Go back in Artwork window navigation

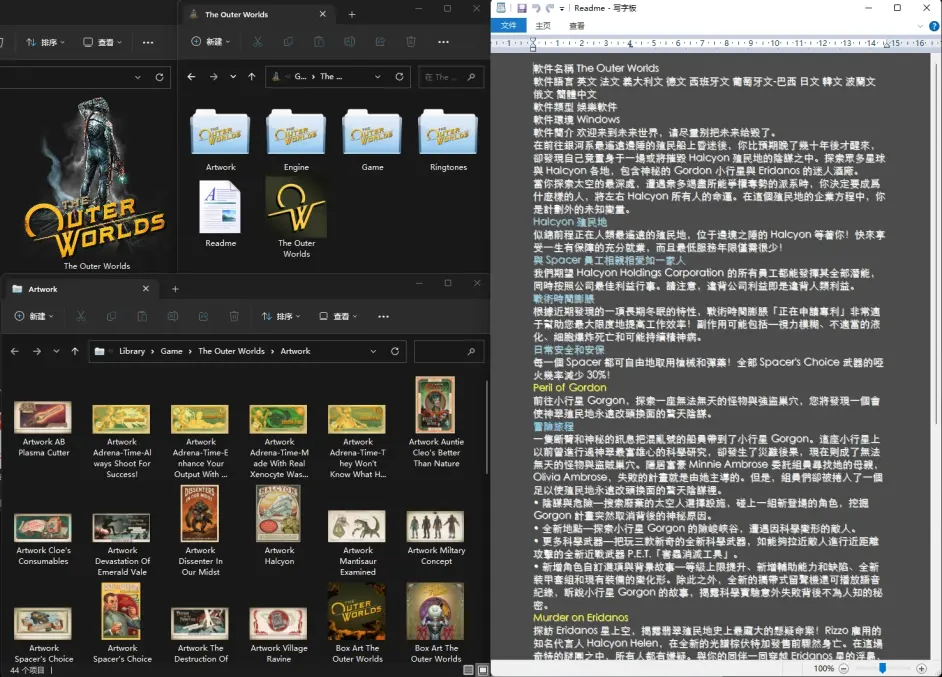point(14,351)
